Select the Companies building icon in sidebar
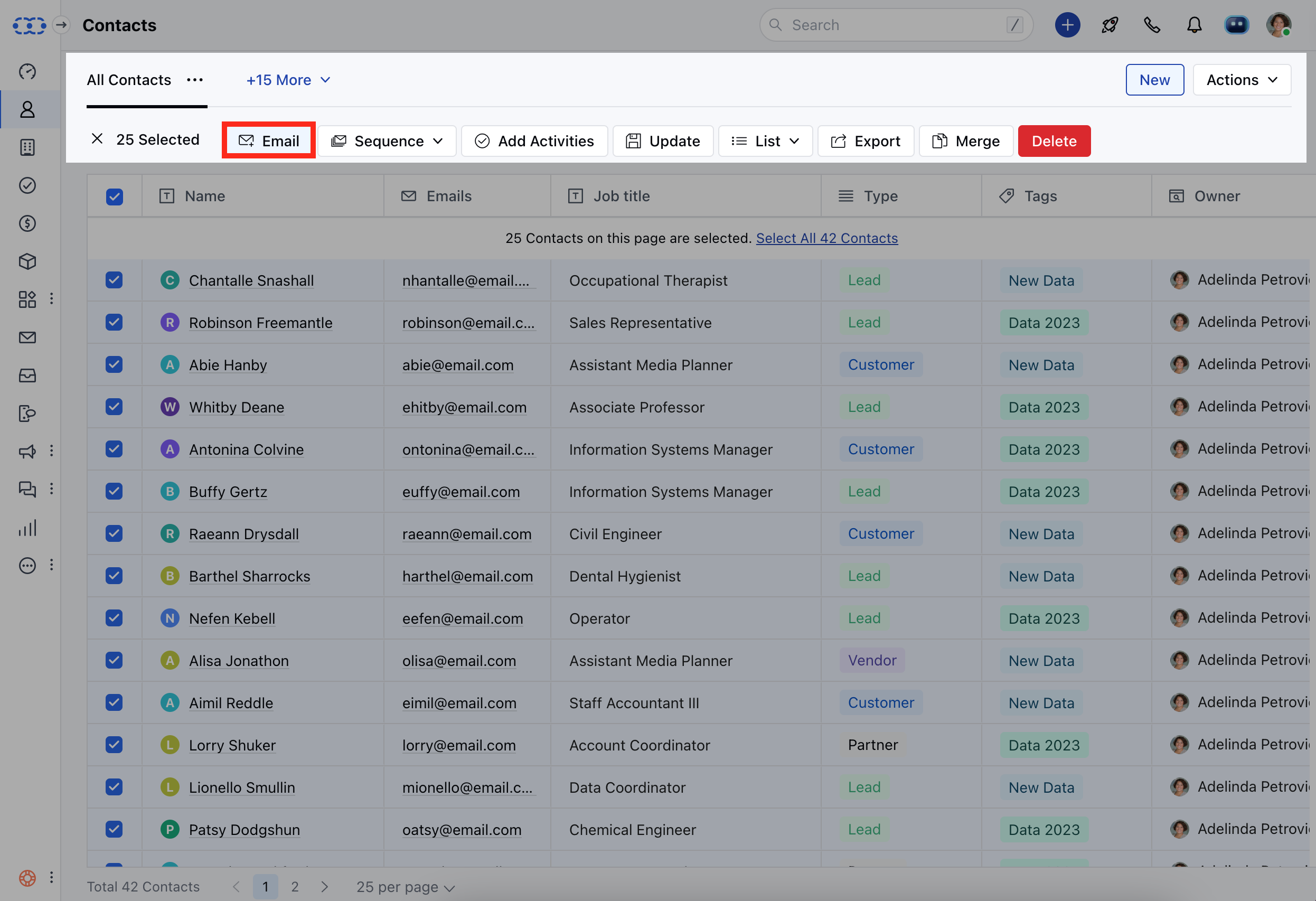1316x901 pixels. [27, 147]
